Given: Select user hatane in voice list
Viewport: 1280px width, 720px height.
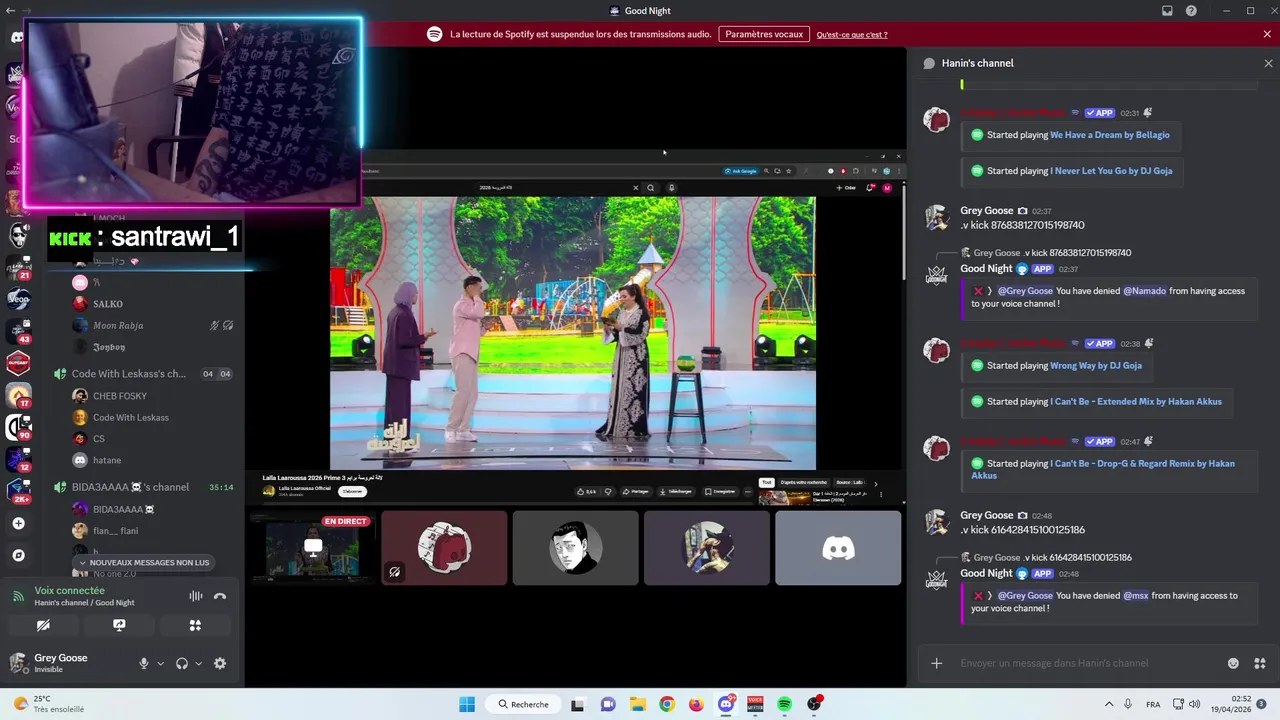Looking at the screenshot, I should [107, 460].
